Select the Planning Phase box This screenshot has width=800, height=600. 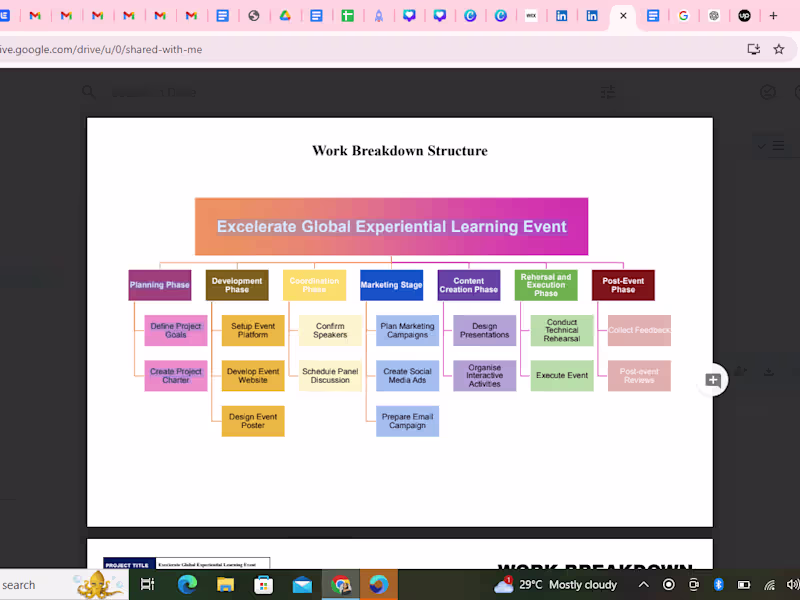160,285
